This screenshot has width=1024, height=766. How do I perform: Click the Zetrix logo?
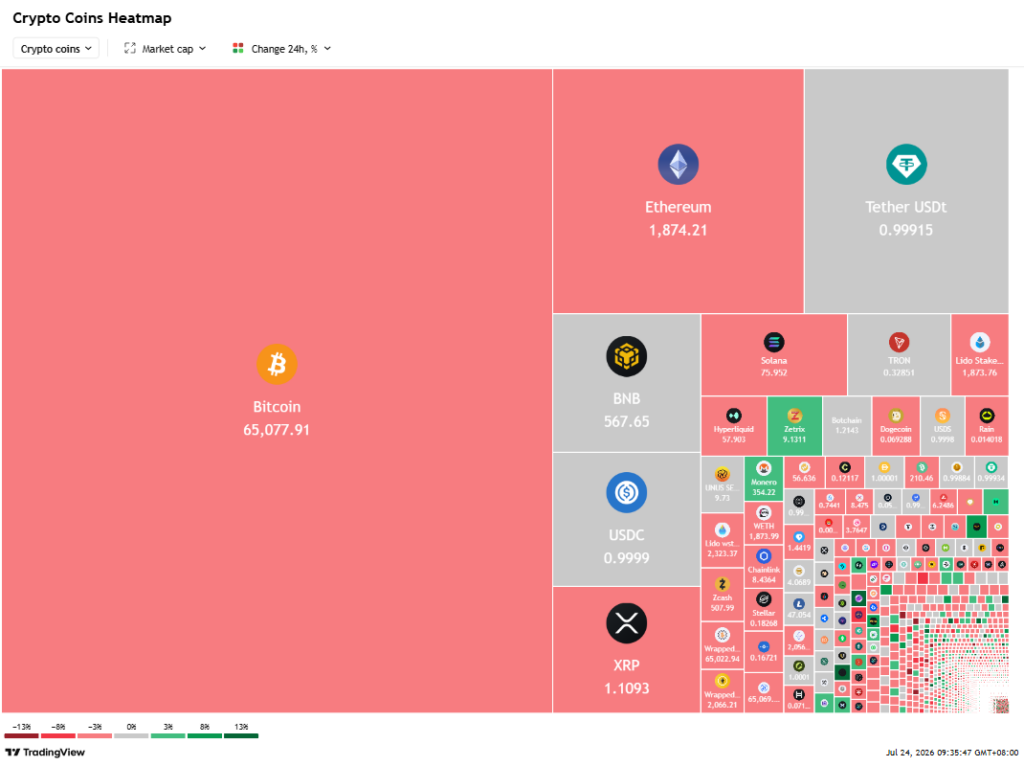tap(794, 415)
